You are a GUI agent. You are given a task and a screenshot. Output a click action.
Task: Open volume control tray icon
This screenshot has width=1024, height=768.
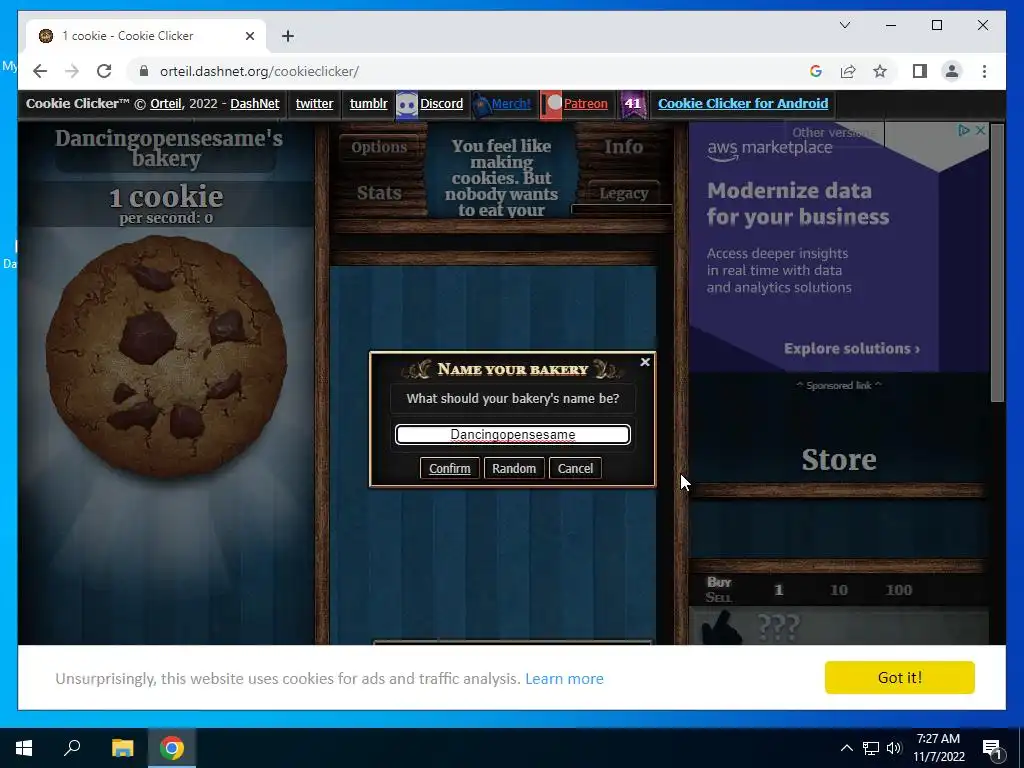click(894, 748)
